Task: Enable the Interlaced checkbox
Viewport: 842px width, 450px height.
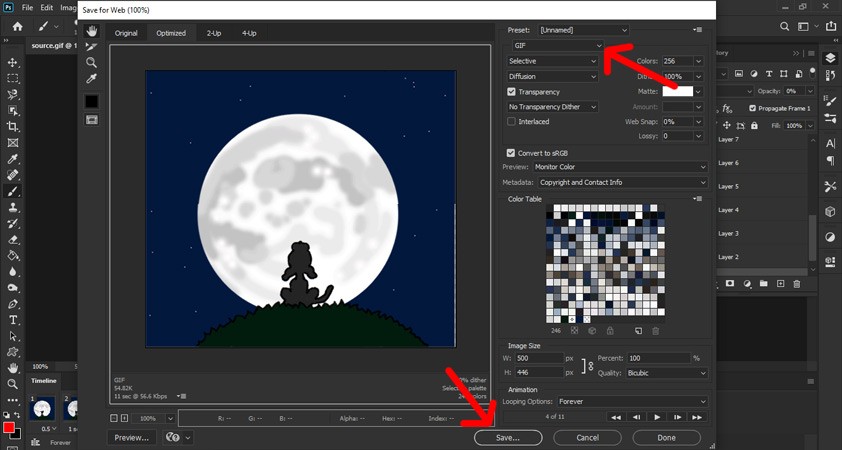Action: pyautogui.click(x=512, y=121)
